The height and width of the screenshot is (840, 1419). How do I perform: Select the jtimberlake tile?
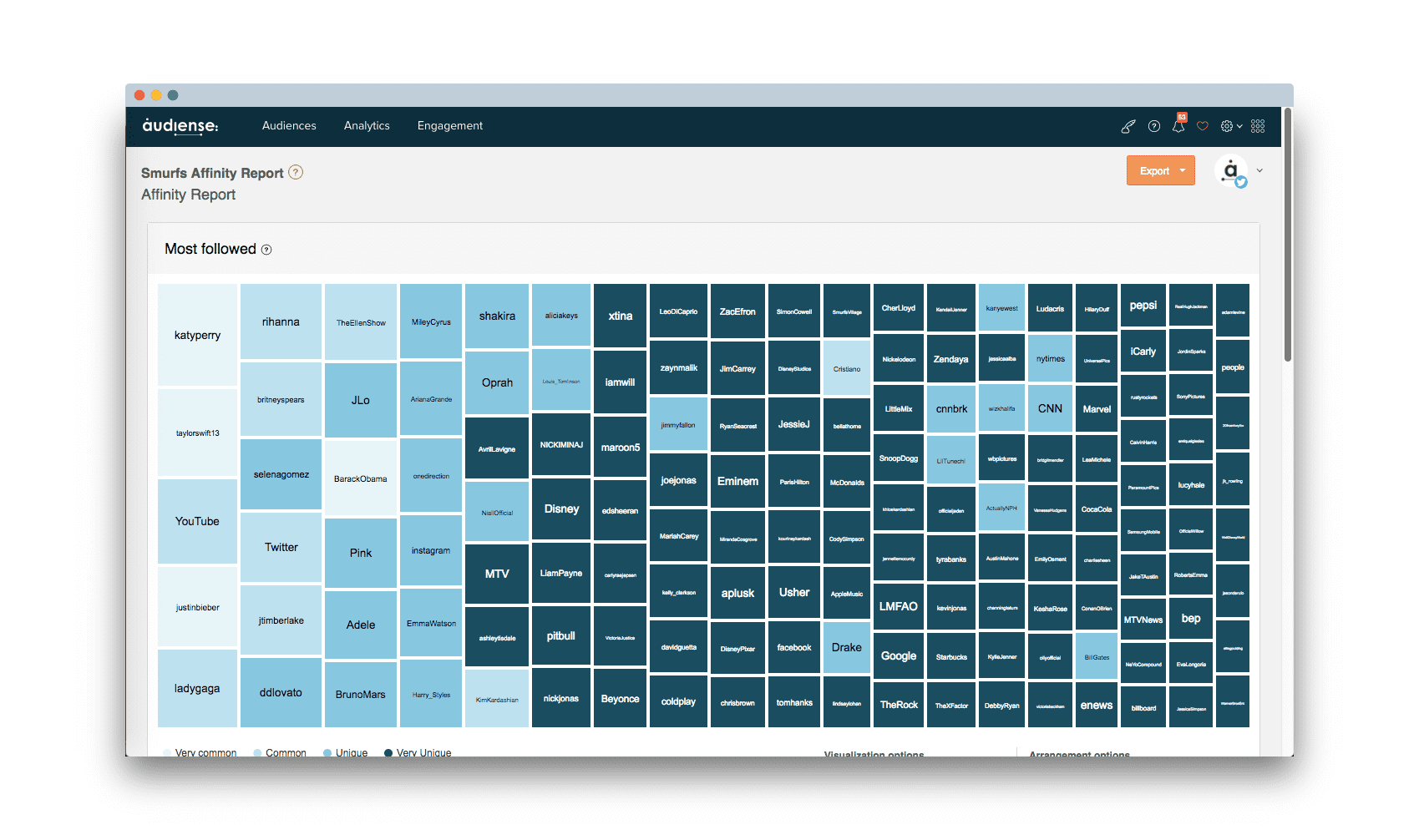[x=281, y=620]
